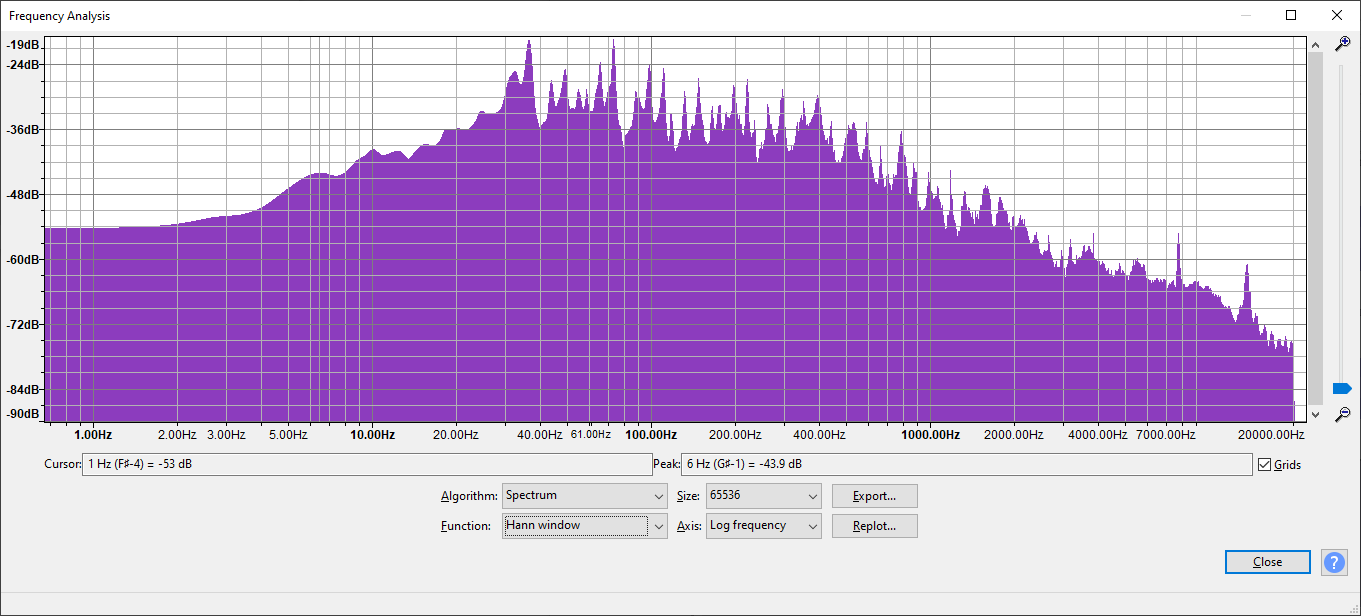Click the blue vertical zoom slider handle
This screenshot has height=616, width=1361.
(1342, 388)
